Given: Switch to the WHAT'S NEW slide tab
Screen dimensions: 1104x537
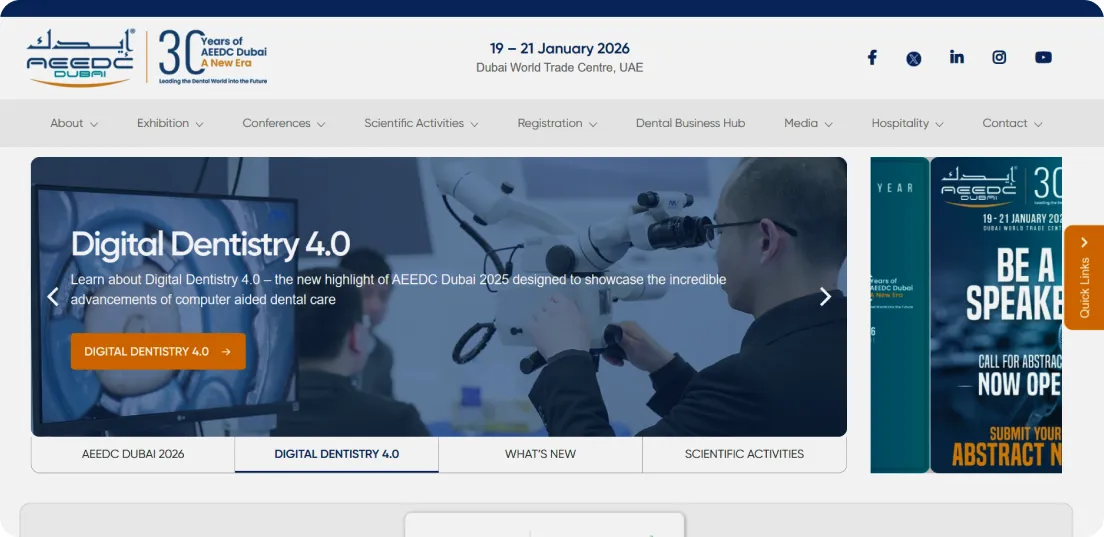Looking at the screenshot, I should click(540, 454).
